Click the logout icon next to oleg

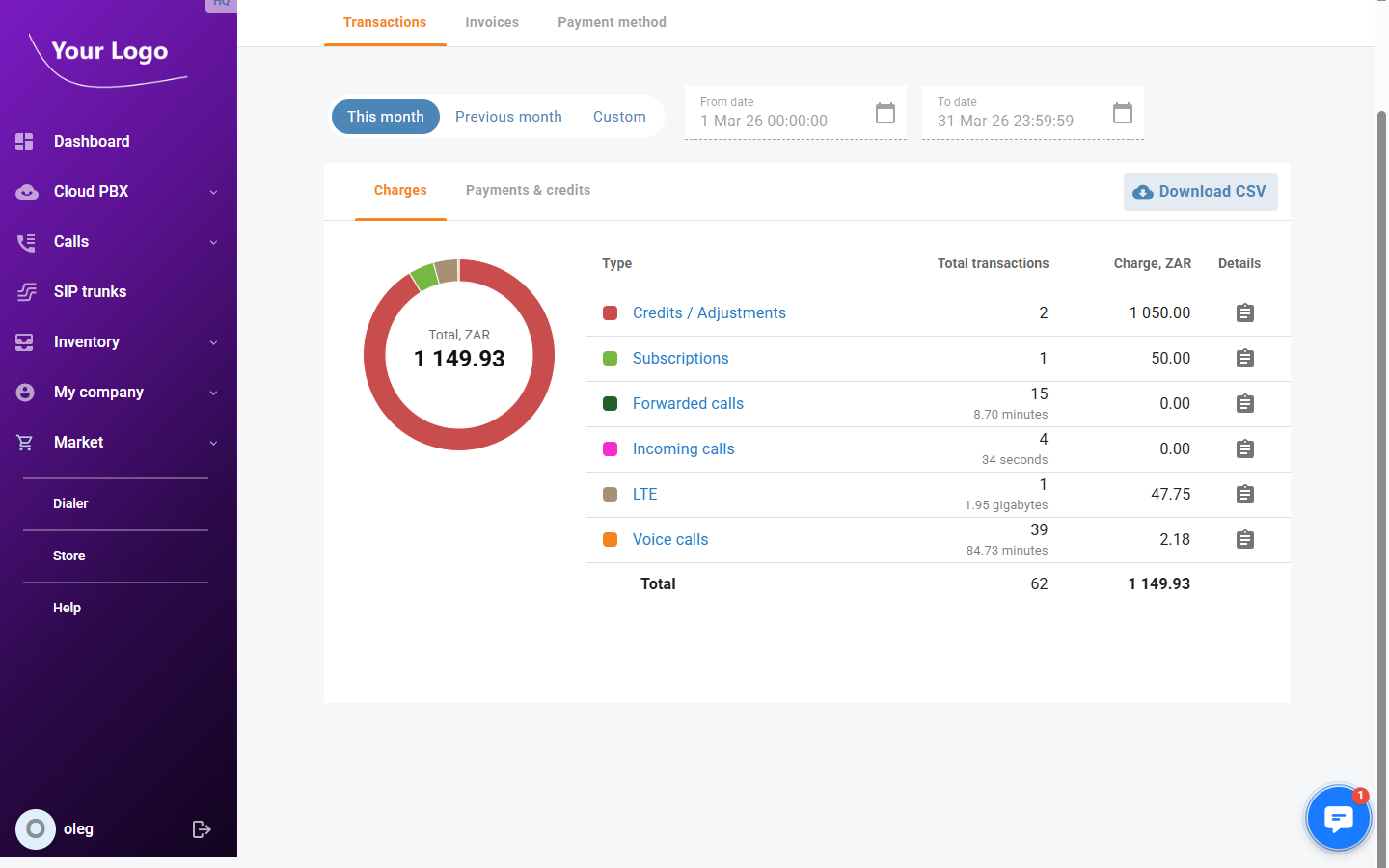(201, 828)
